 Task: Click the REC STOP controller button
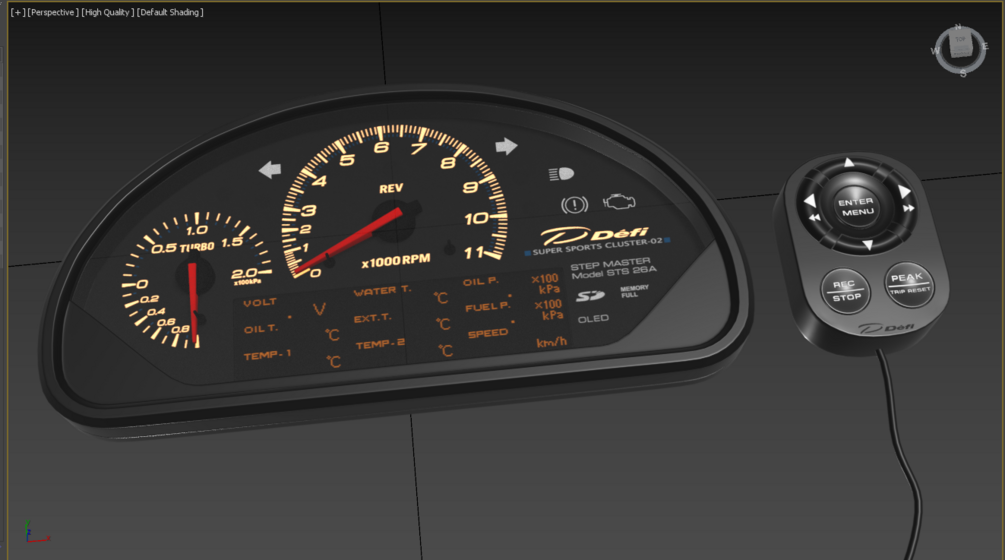click(846, 291)
